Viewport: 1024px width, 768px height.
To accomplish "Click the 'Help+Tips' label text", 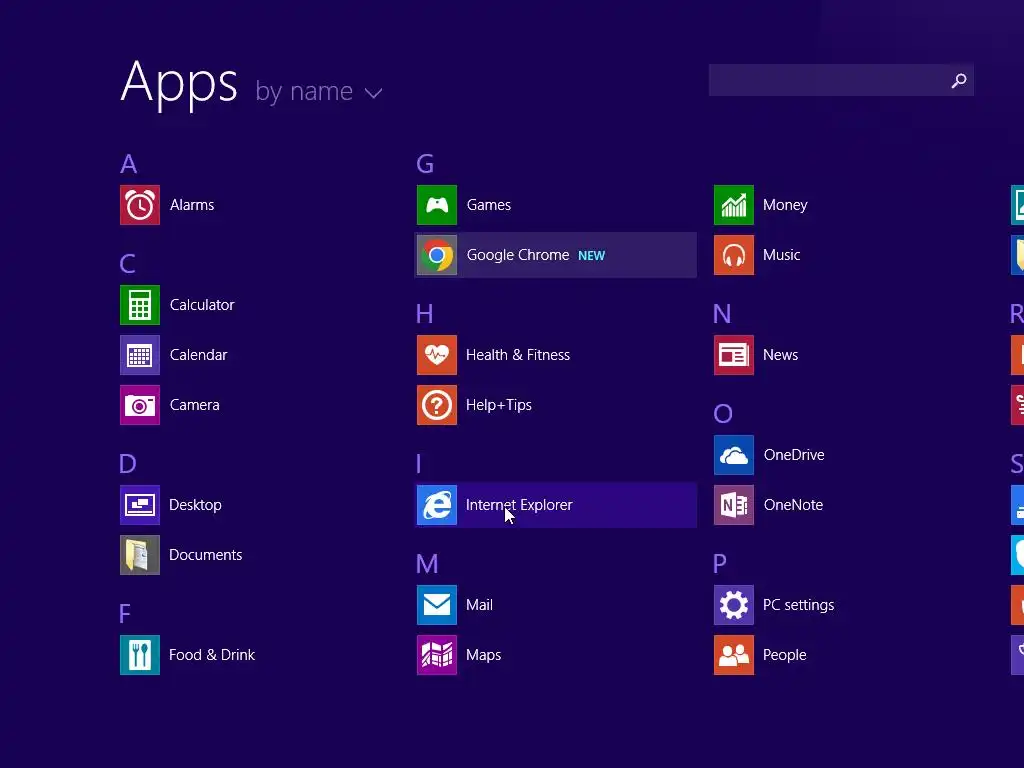I will [x=498, y=405].
